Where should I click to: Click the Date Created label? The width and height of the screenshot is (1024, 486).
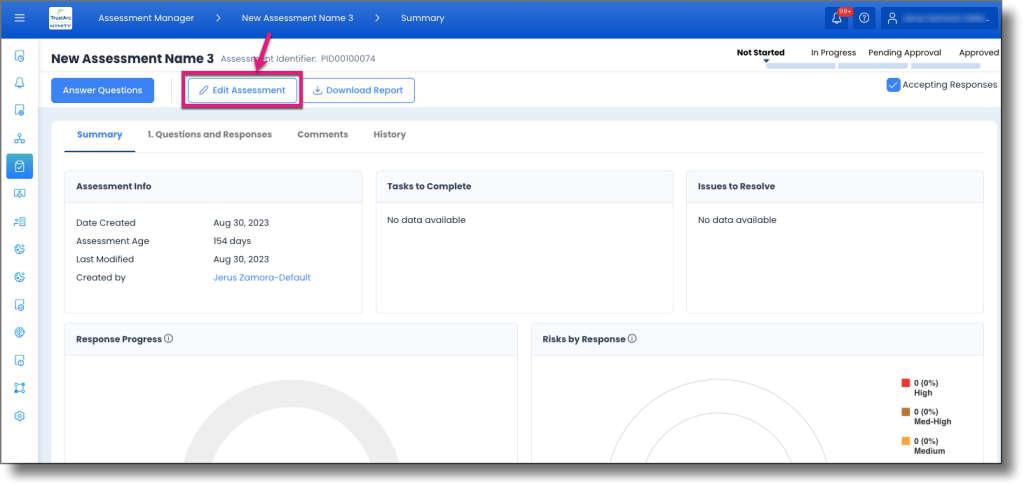pos(106,223)
